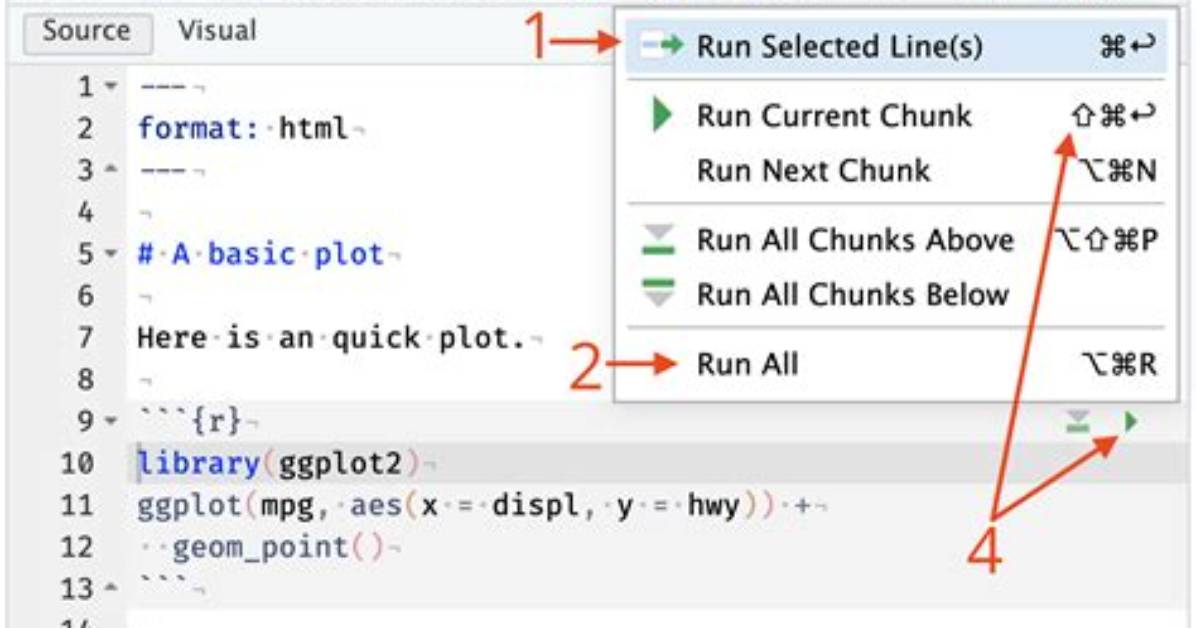
Task: Place cursor in 'library(ggplot2)' line
Action: tap(278, 462)
